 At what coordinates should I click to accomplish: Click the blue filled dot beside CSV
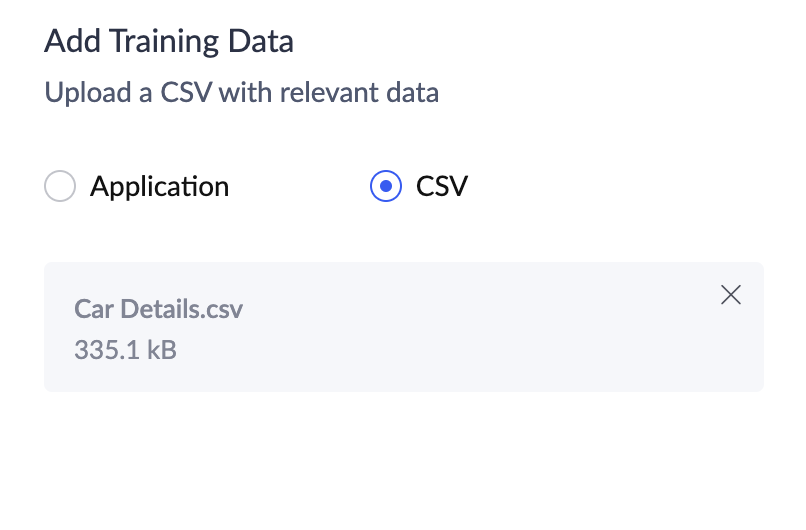pyautogui.click(x=386, y=187)
